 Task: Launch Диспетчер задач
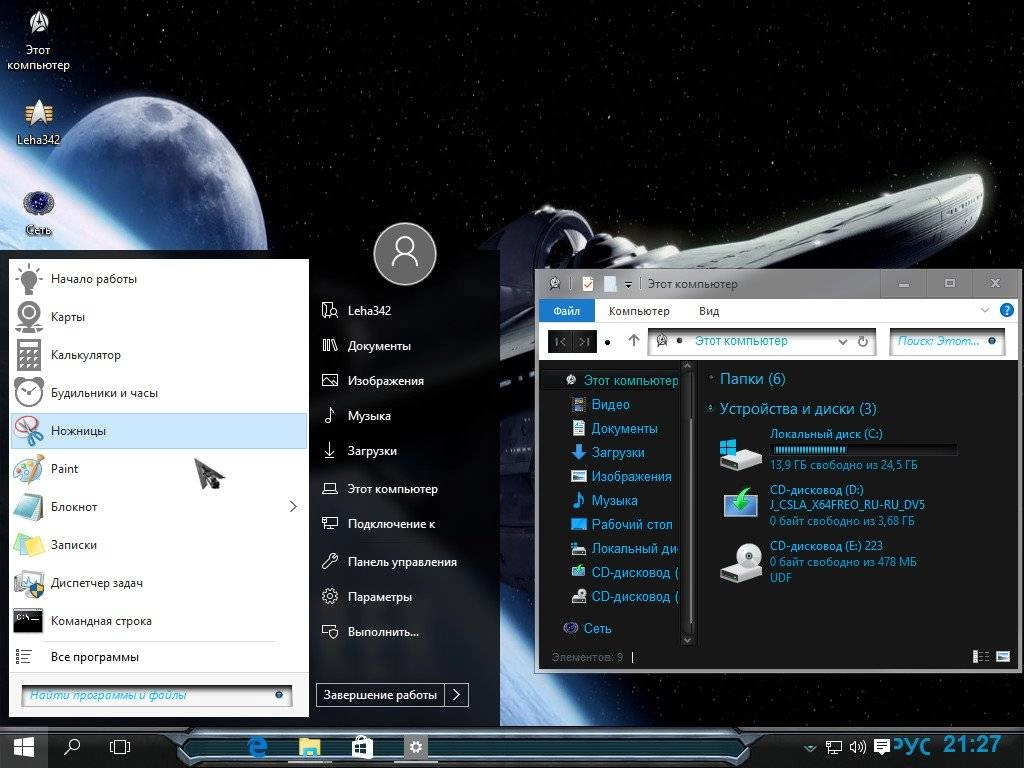coord(159,583)
